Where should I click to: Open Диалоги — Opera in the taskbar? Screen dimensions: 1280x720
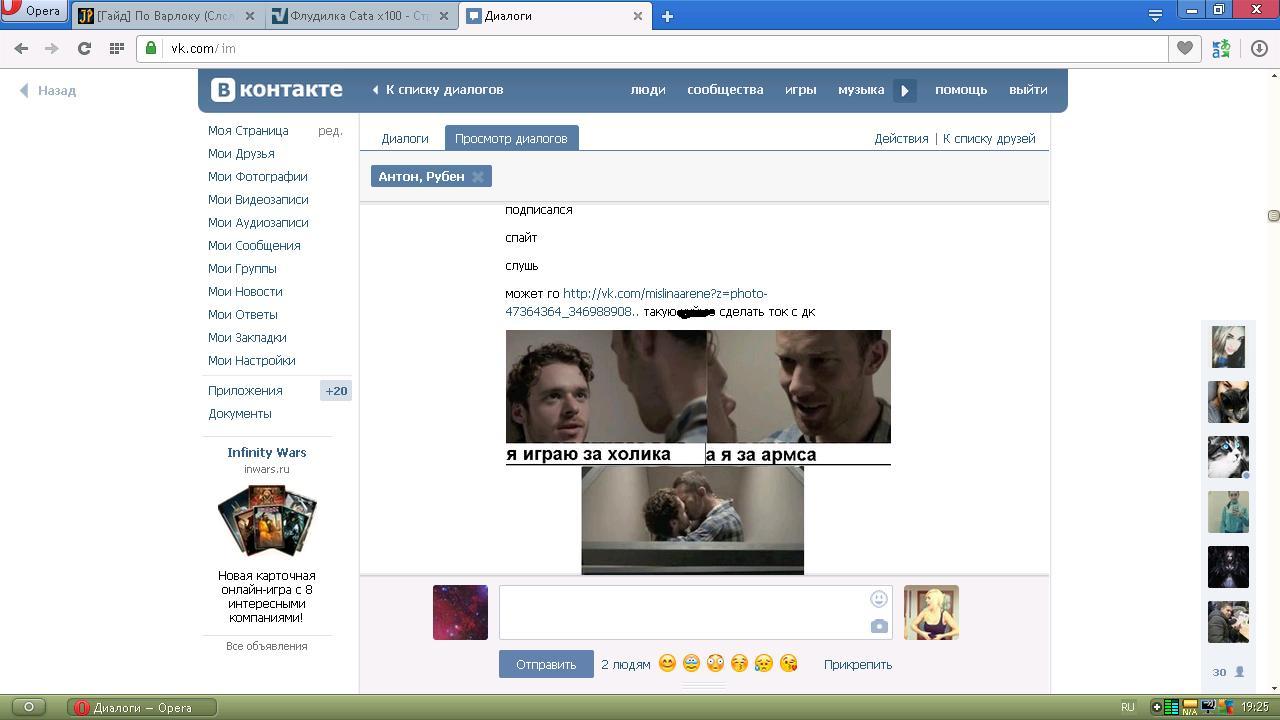(143, 708)
